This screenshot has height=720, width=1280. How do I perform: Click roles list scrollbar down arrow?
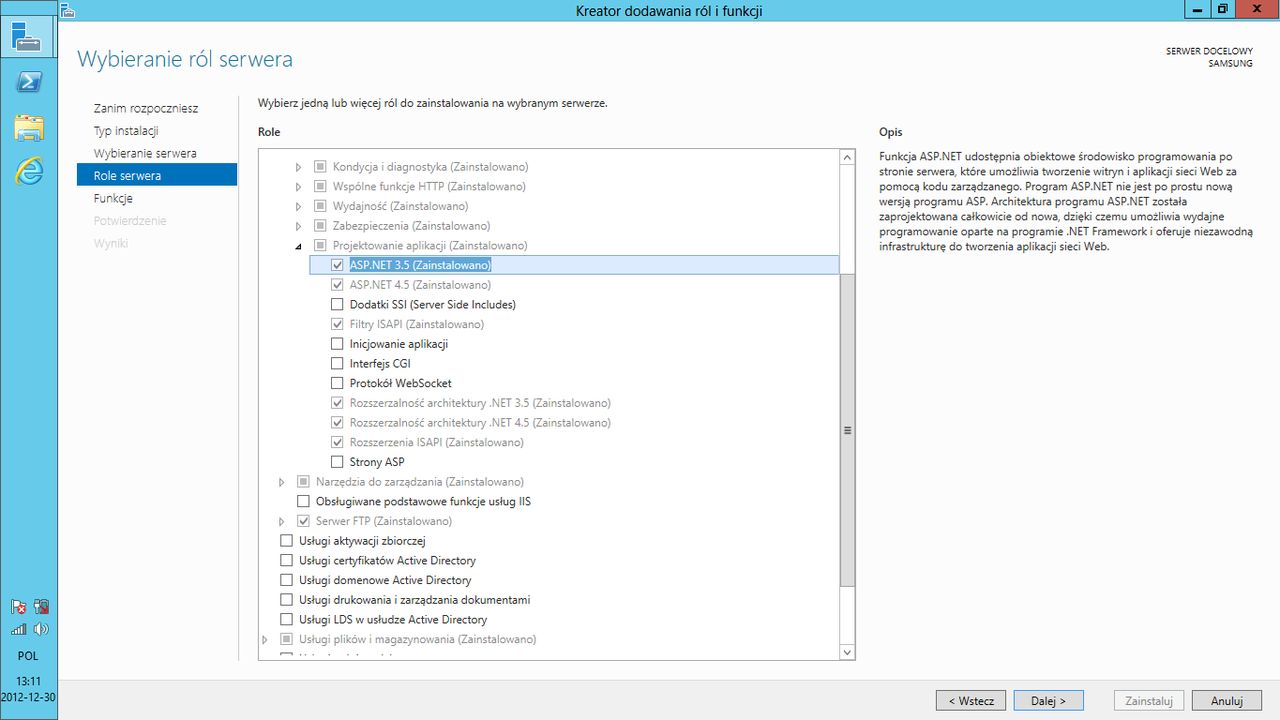point(848,652)
